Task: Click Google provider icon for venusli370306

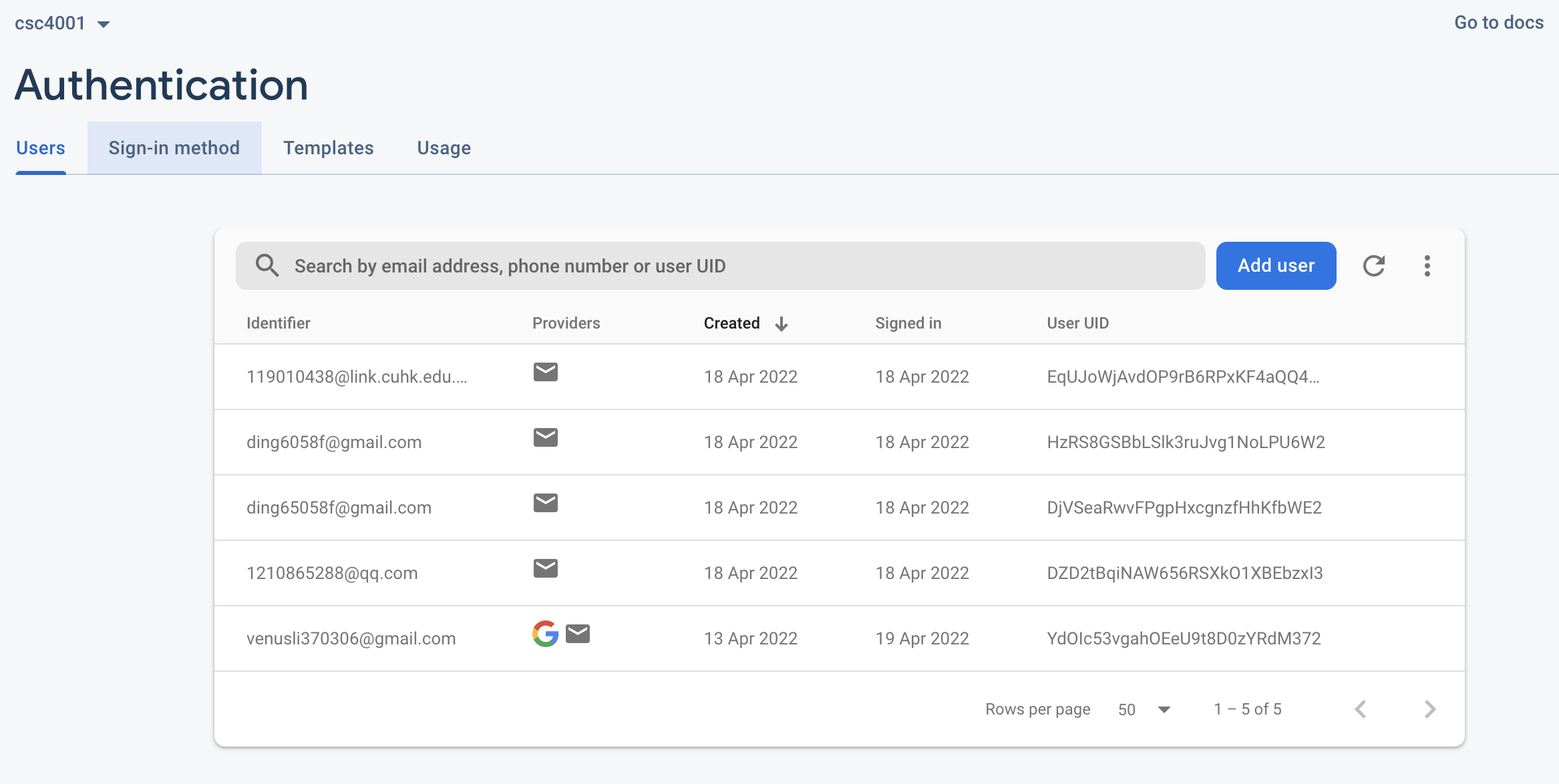Action: click(545, 634)
